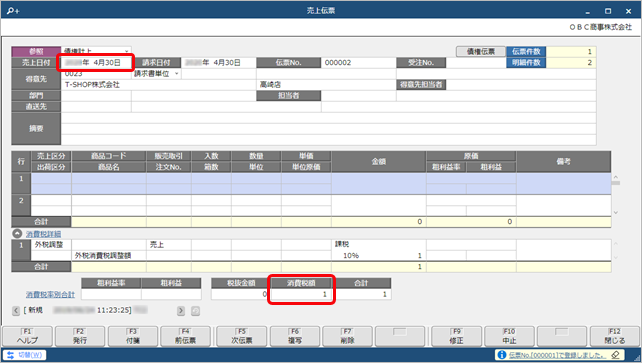Image resolution: width=642 pixels, height=363 pixels.
Task: Click the history search icon button
Action: (x=196, y=311)
